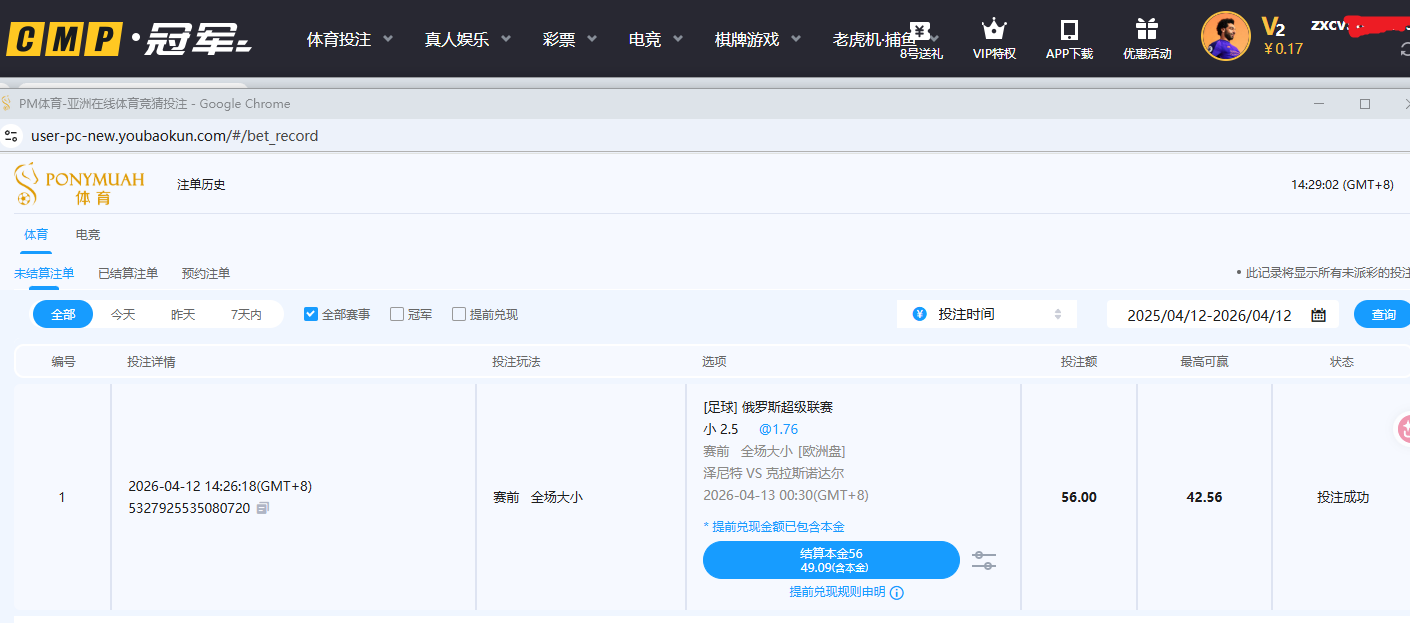
Task: Click the user avatar picture
Action: tap(1225, 37)
